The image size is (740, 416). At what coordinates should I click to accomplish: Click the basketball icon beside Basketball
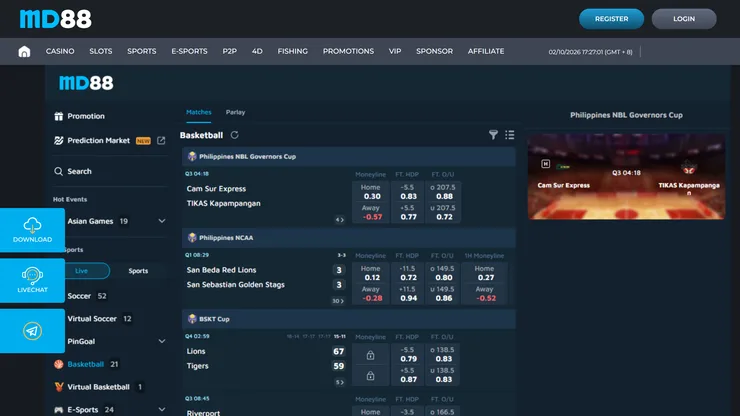pos(59,364)
